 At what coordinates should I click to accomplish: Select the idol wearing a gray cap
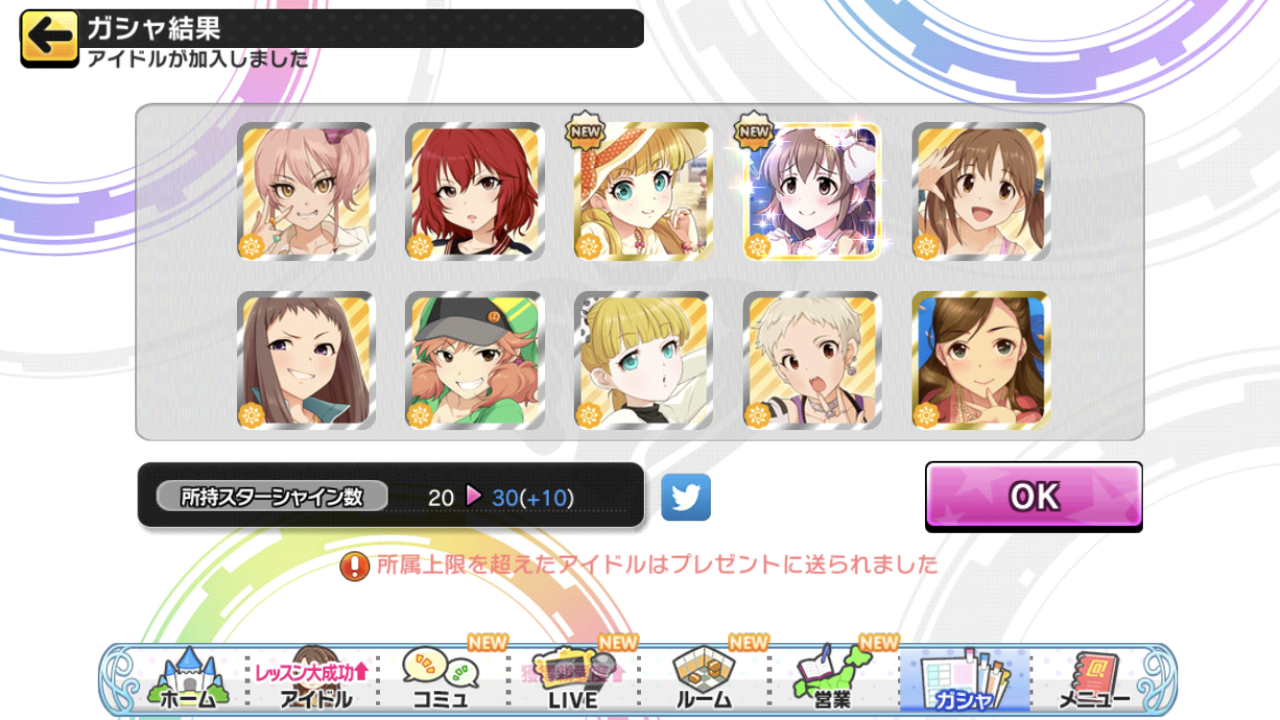tap(474, 361)
